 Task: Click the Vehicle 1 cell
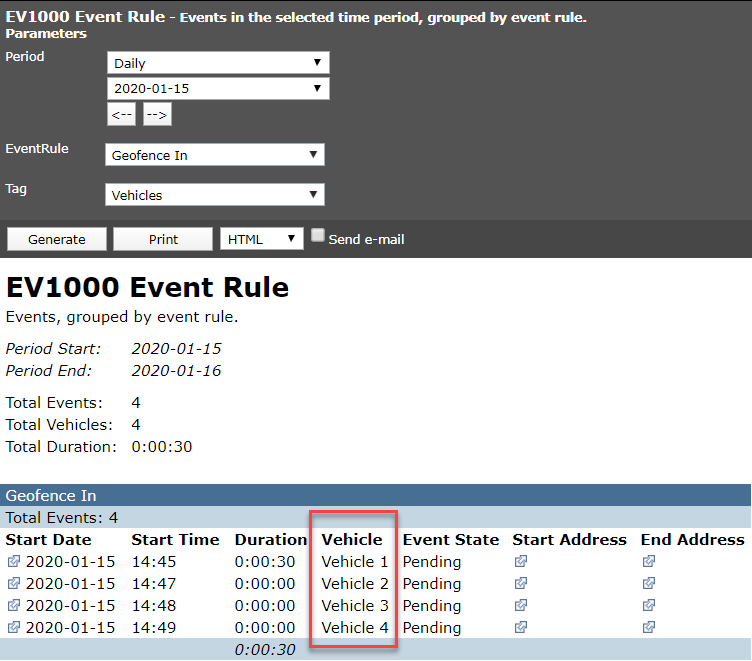355,561
